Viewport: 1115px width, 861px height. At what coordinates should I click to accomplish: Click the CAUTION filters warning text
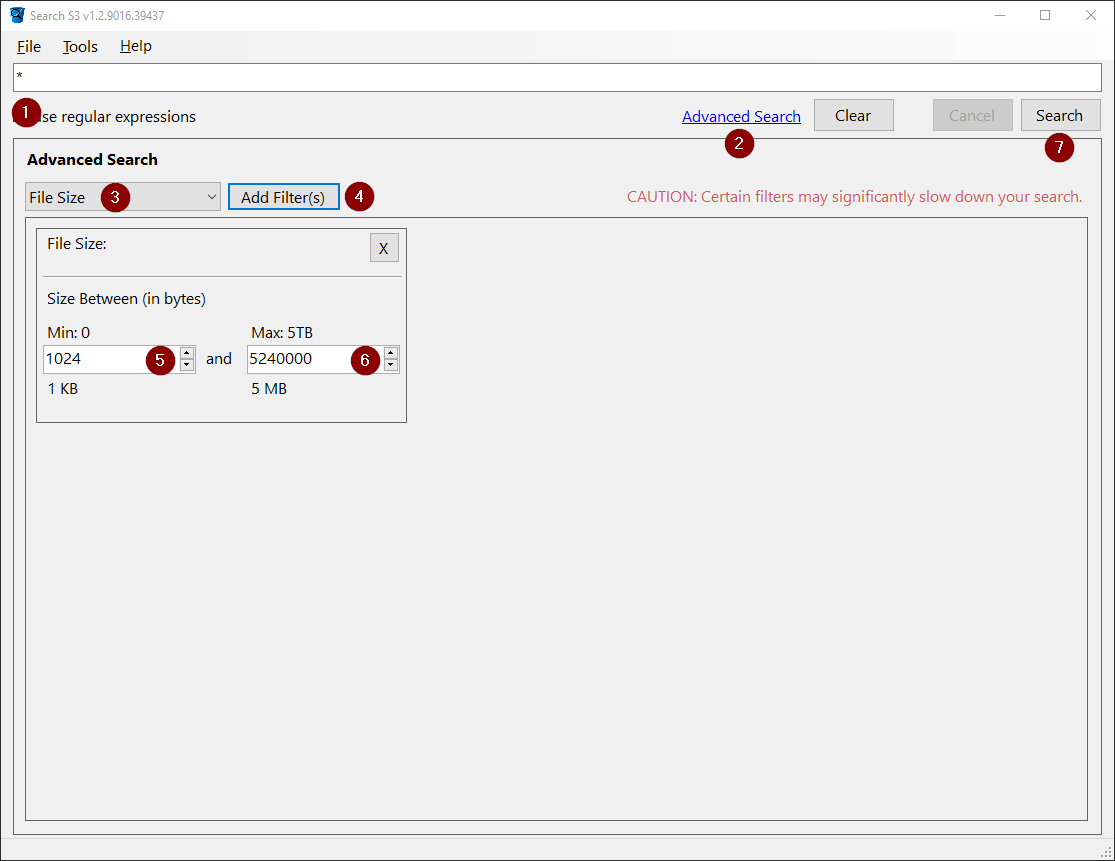pyautogui.click(x=855, y=197)
